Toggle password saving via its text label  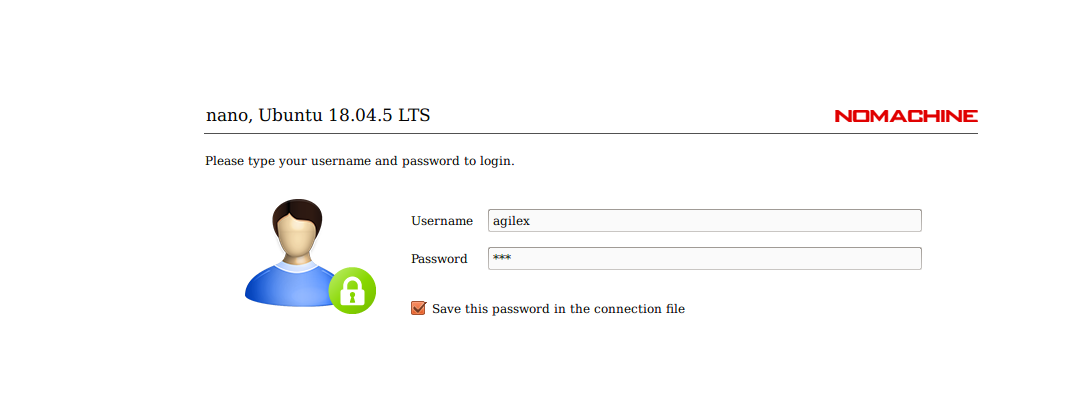pyautogui.click(x=558, y=309)
